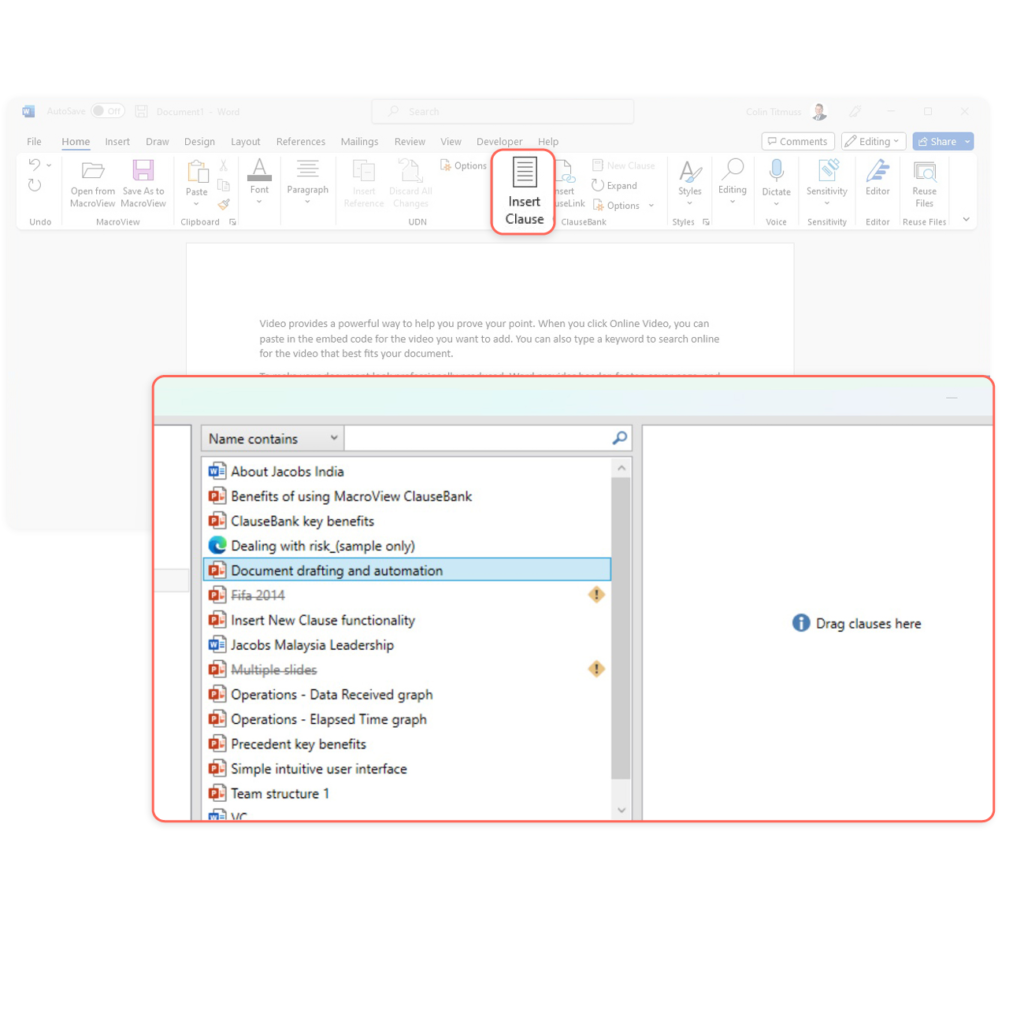Switch to the References ribbon tab
The width and height of the screenshot is (1024, 1024).
pyautogui.click(x=300, y=142)
